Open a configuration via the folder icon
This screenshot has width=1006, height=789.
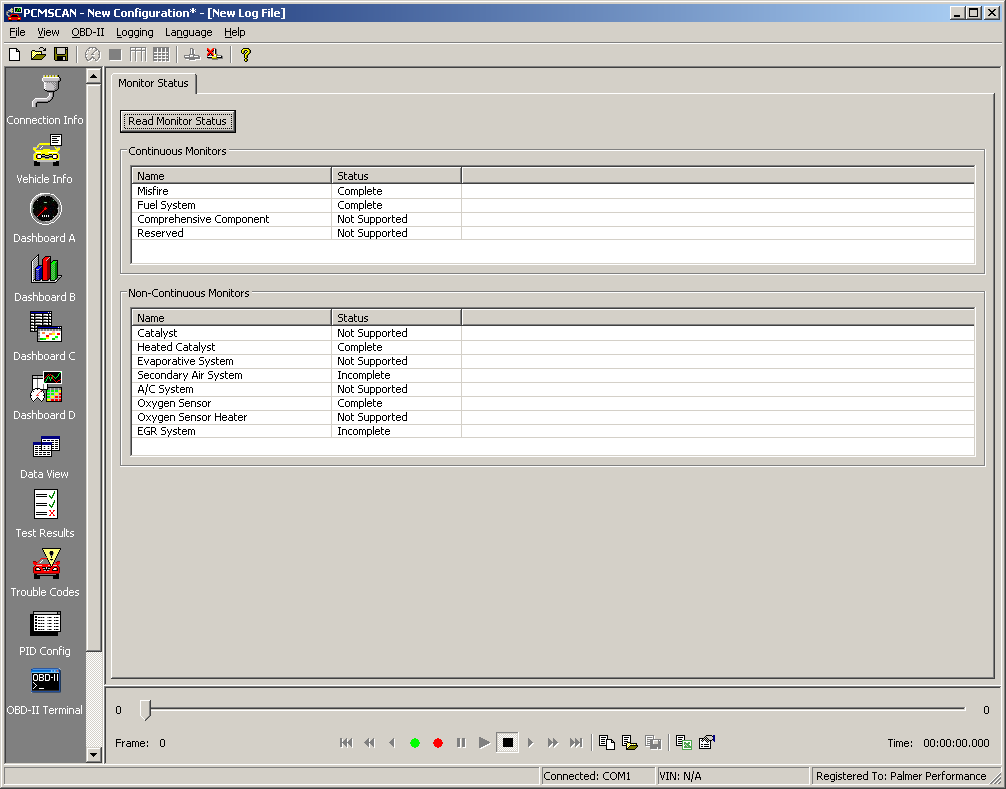pyautogui.click(x=38, y=55)
